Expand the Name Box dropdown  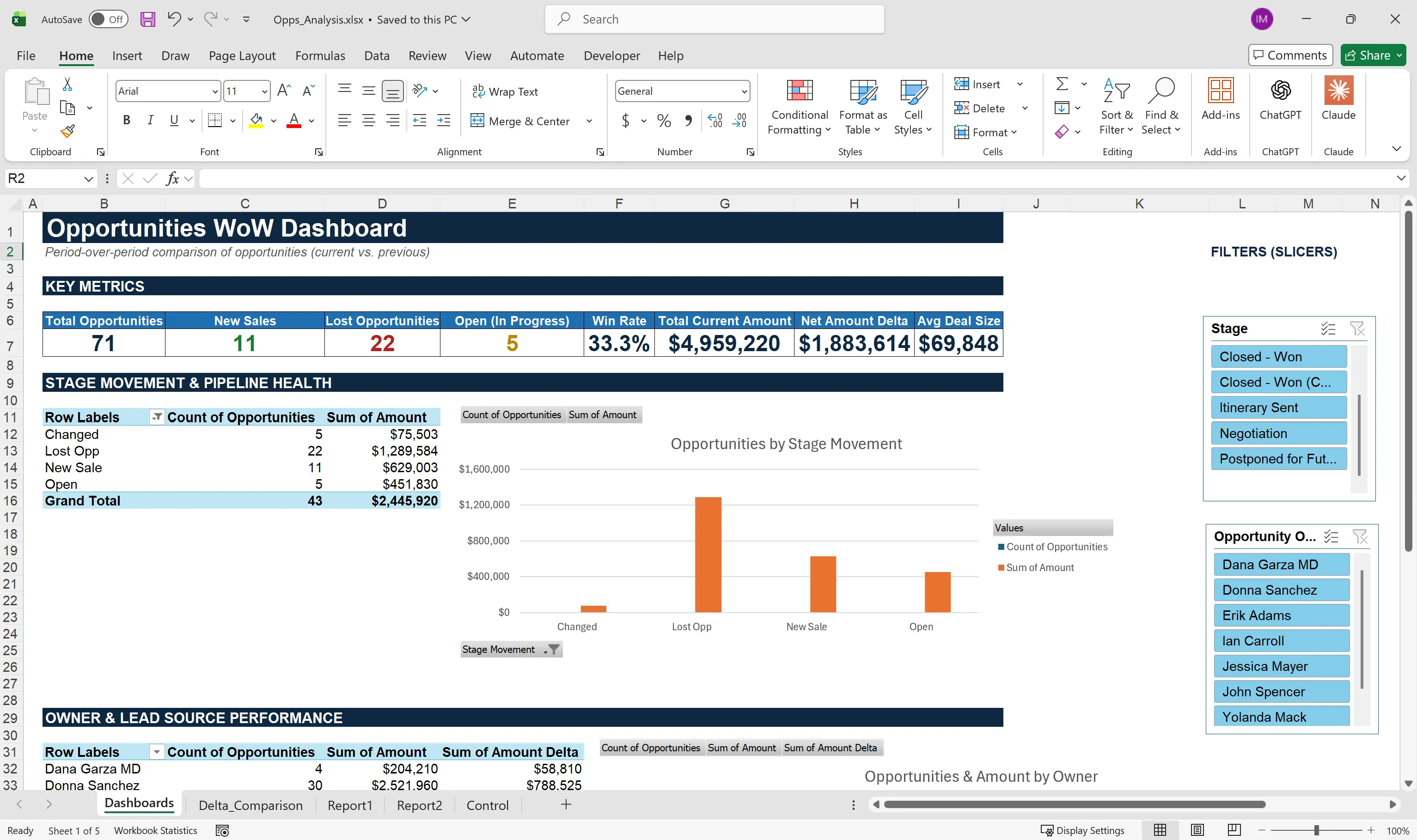(88, 179)
